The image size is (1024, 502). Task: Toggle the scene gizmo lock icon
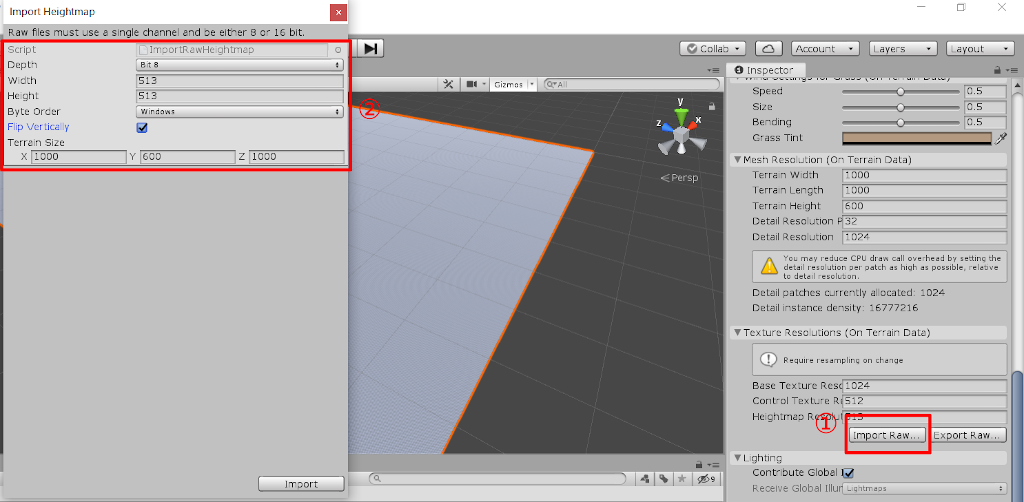pos(712,106)
